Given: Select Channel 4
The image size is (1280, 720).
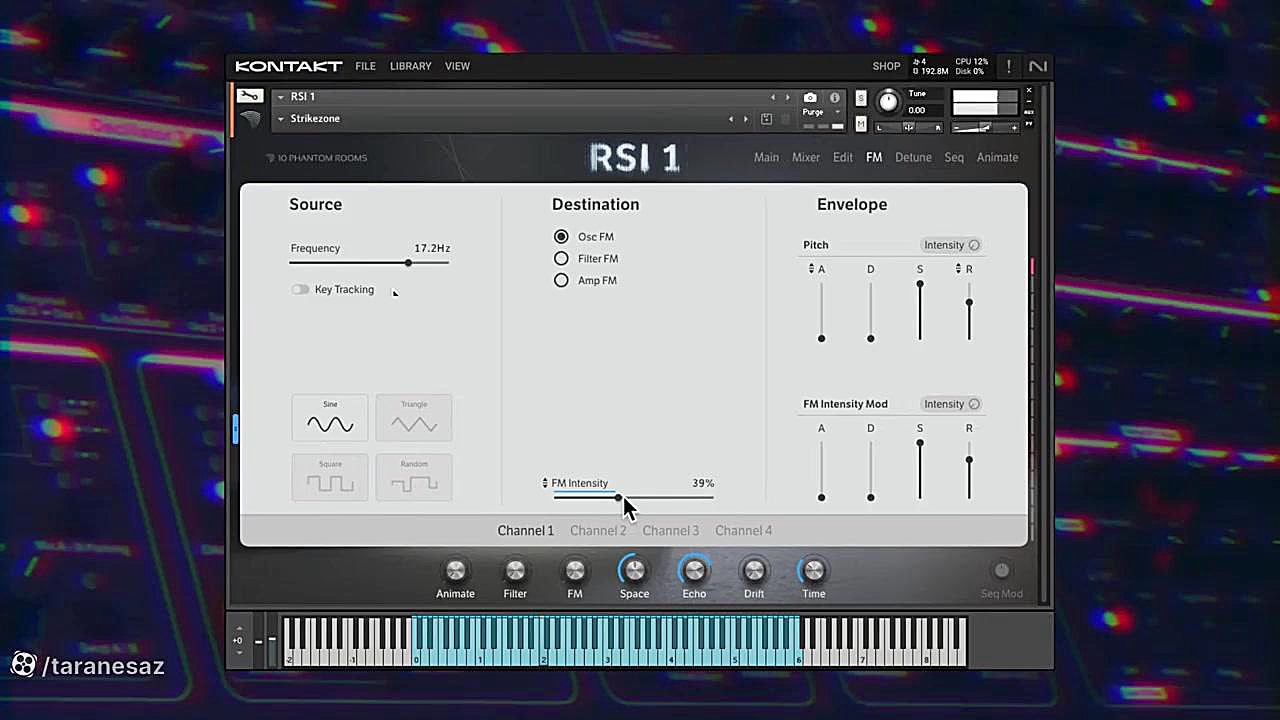Looking at the screenshot, I should coord(743,531).
